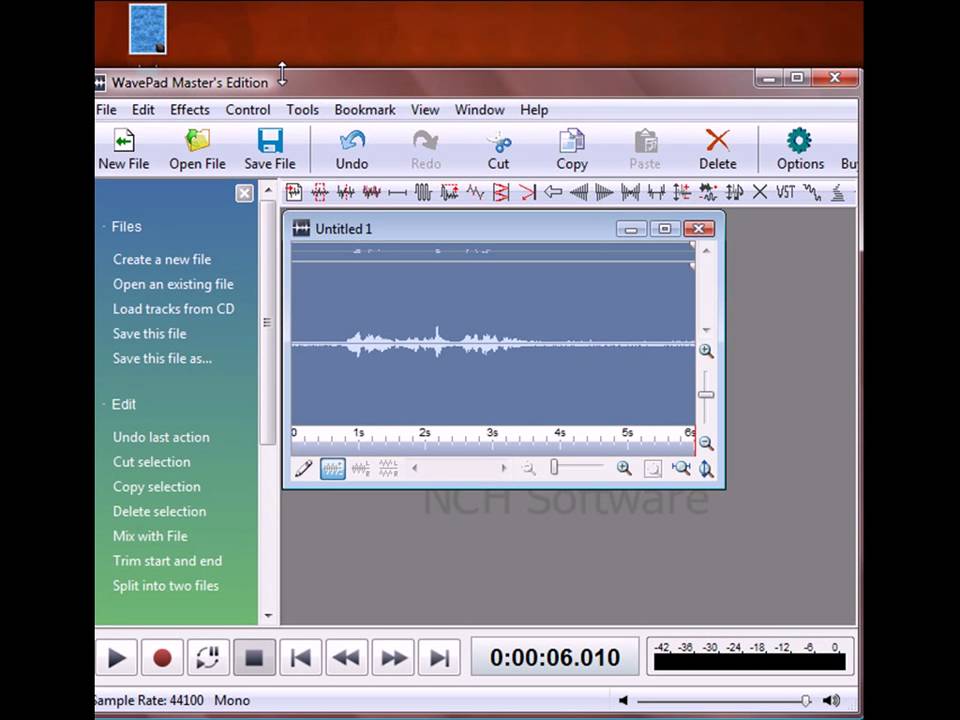This screenshot has width=960, height=720.
Task: Cut selection with the scissors icon
Action: point(499,149)
